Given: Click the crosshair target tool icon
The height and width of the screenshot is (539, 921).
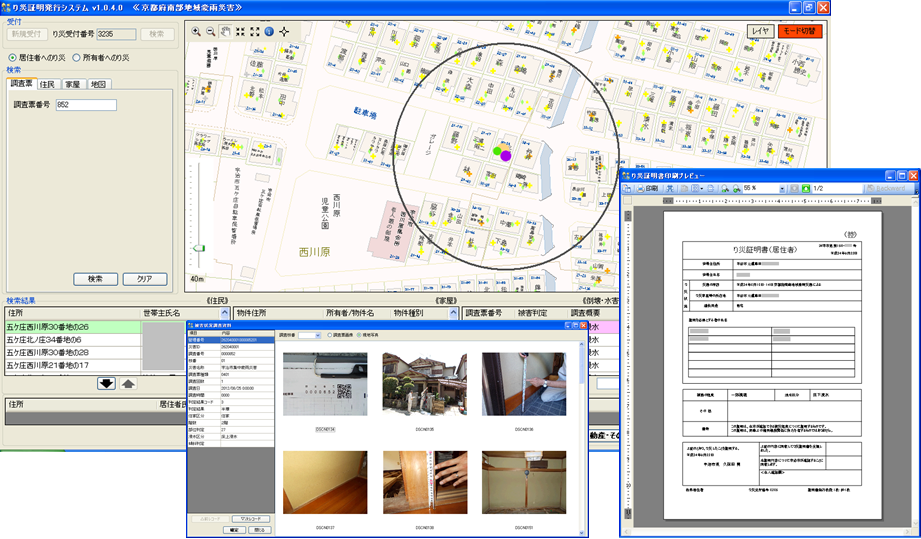Looking at the screenshot, I should [x=284, y=31].
